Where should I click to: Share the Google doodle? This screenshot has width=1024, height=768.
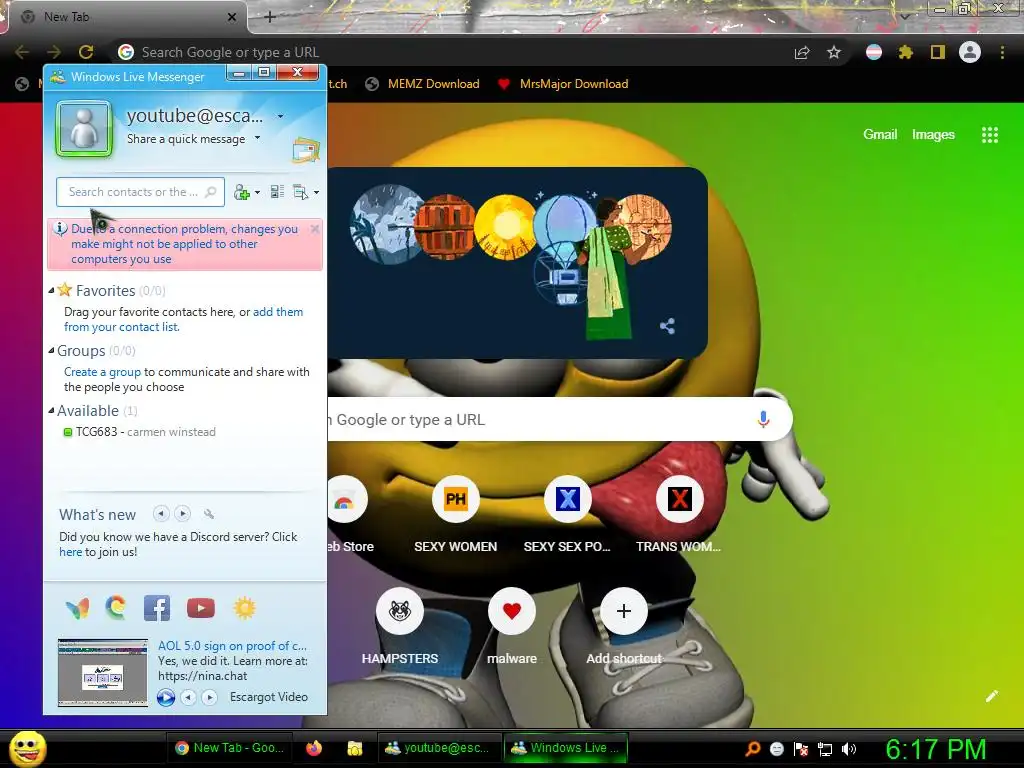click(667, 326)
